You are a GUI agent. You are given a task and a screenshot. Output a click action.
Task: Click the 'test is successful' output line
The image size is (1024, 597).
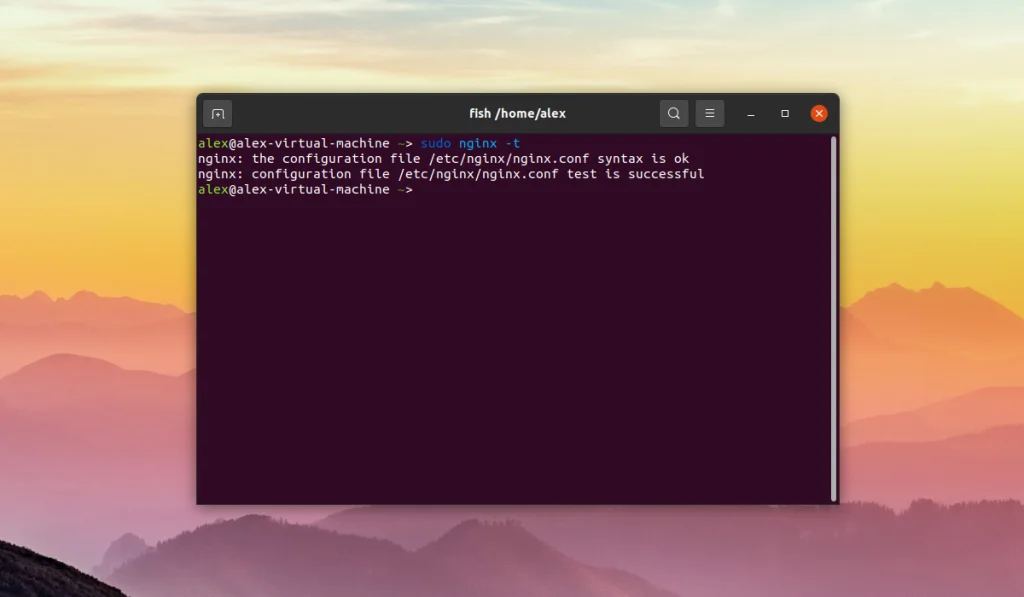[x=451, y=174]
